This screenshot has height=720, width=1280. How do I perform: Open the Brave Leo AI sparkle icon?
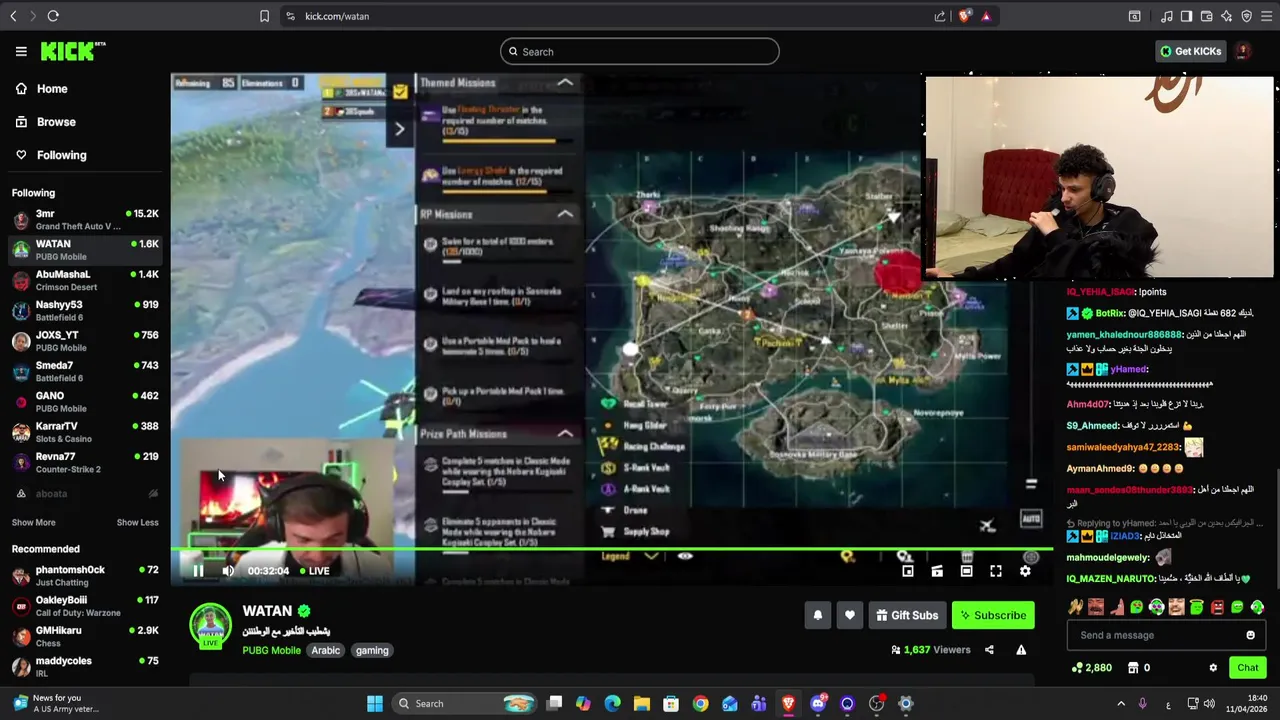click(1226, 16)
